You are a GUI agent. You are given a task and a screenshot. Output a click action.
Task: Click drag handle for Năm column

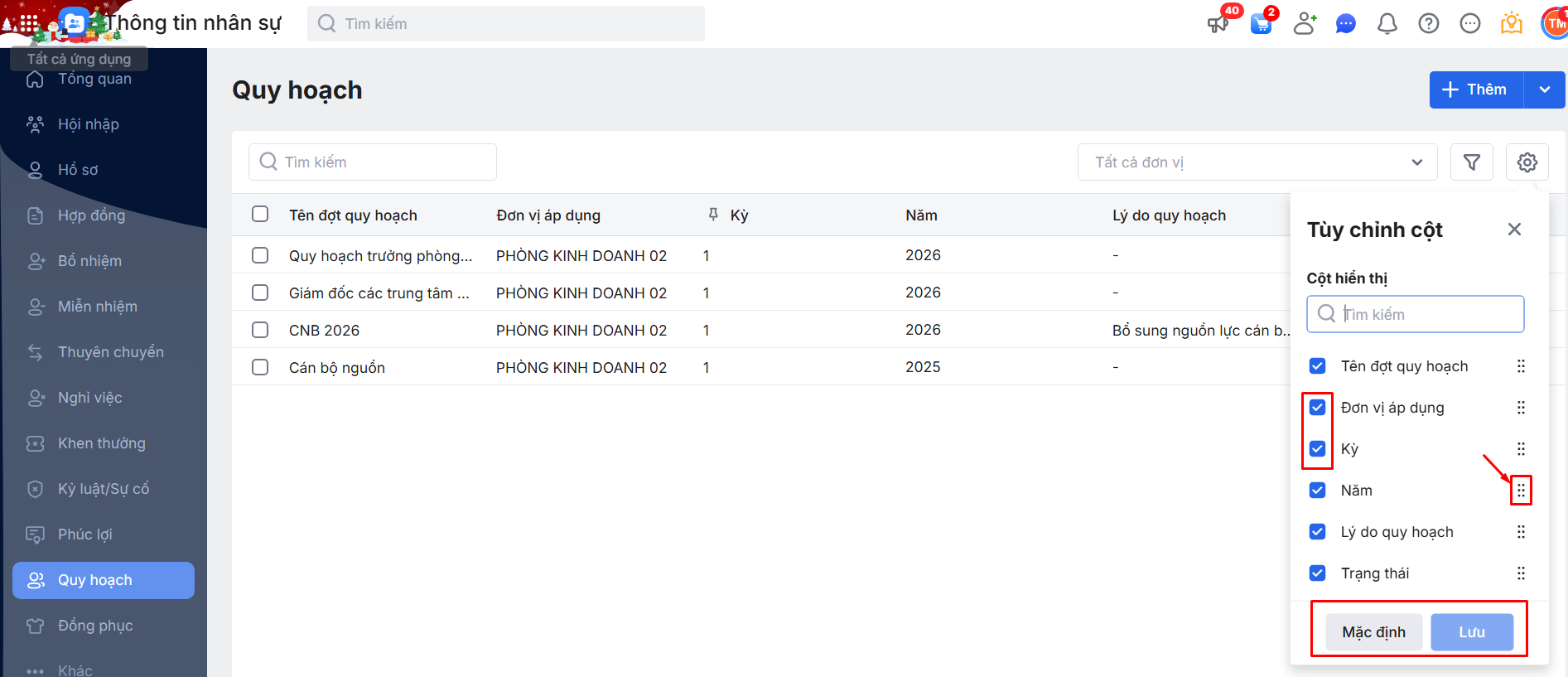[1521, 491]
